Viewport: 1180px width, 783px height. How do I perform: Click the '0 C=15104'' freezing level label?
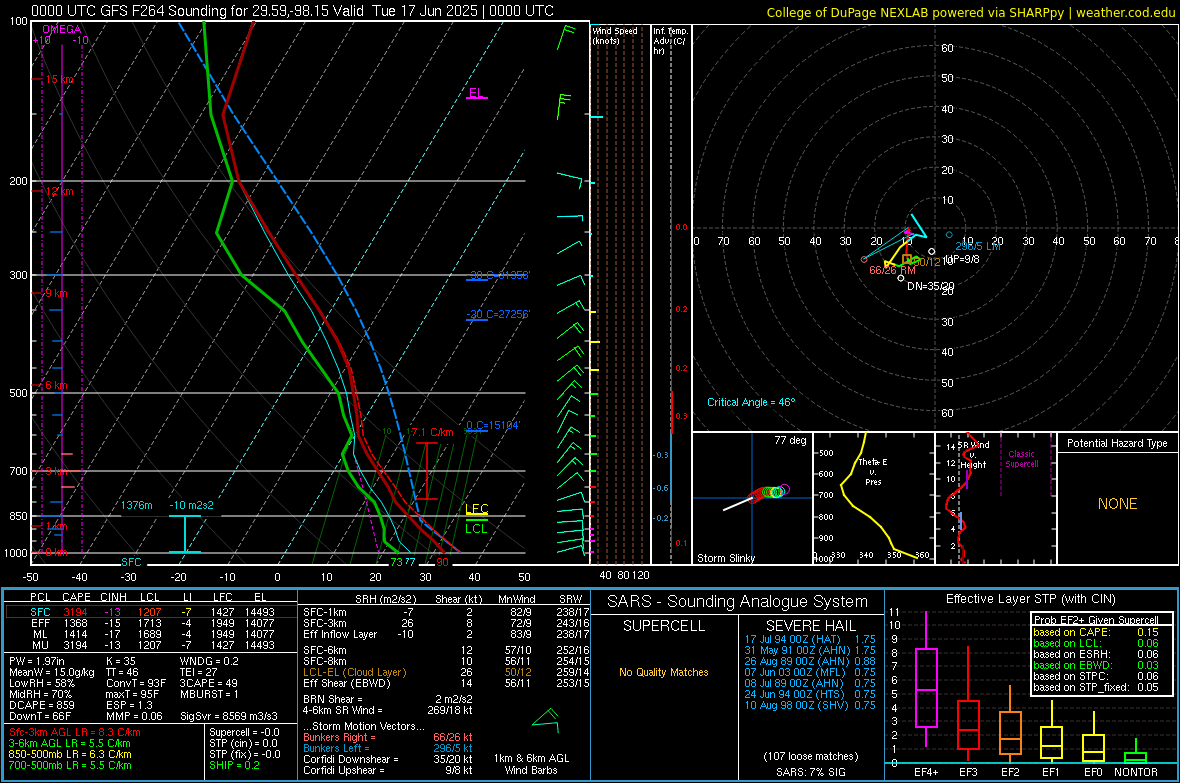[x=493, y=425]
